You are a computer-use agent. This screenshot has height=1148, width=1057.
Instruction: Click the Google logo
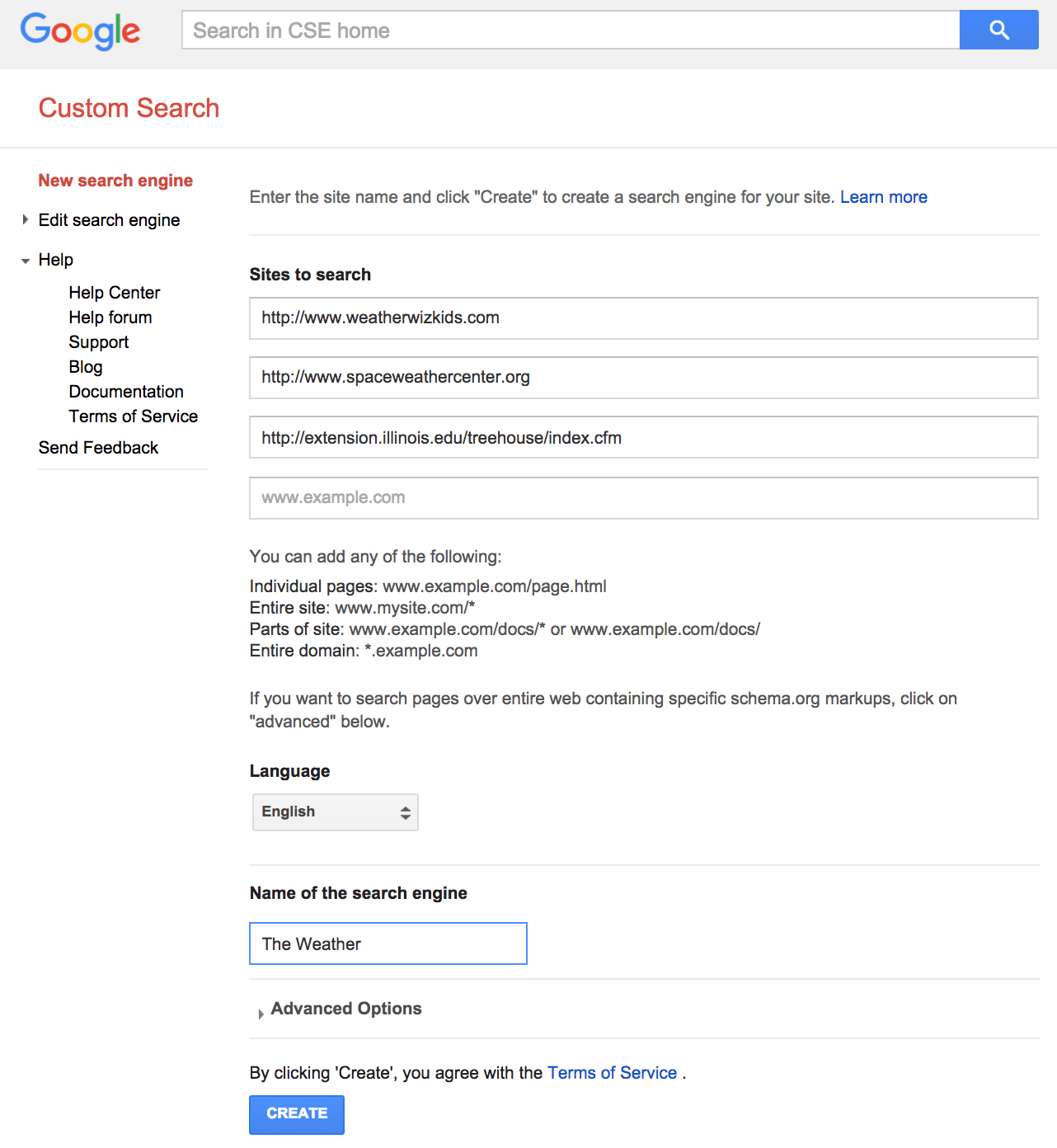(x=79, y=31)
